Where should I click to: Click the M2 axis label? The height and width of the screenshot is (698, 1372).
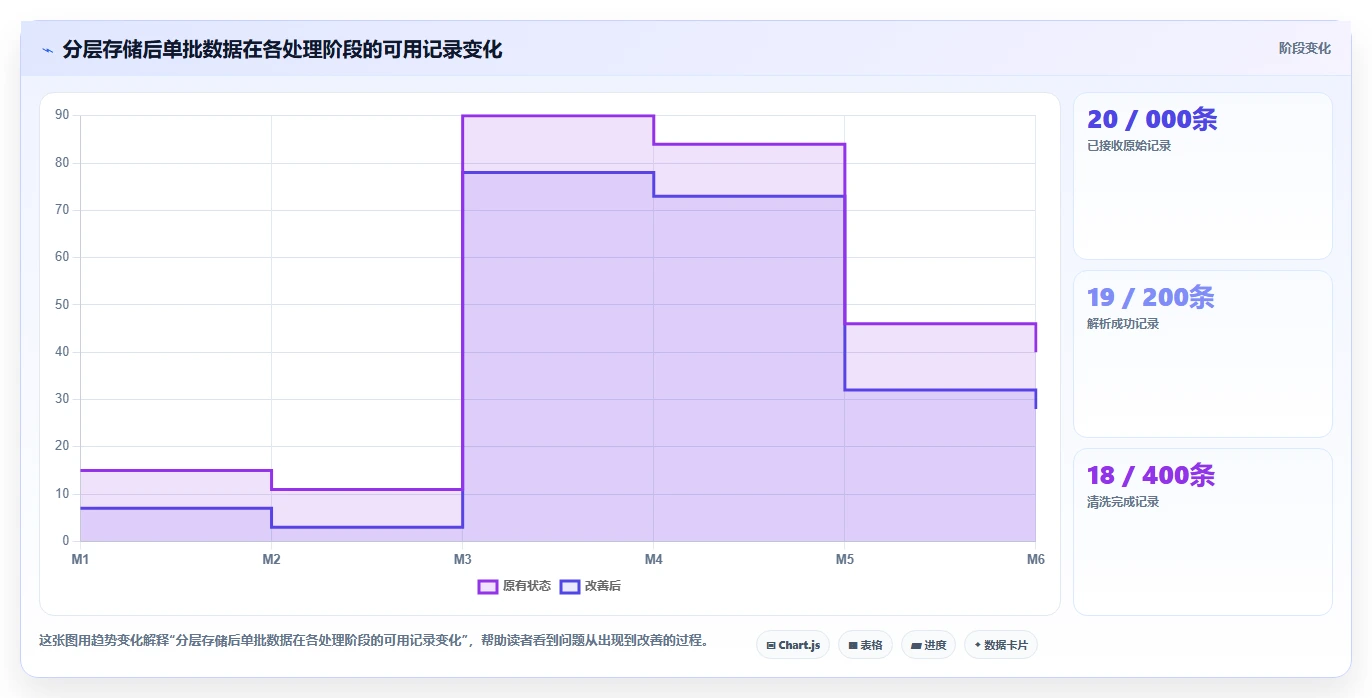pyautogui.click(x=271, y=559)
